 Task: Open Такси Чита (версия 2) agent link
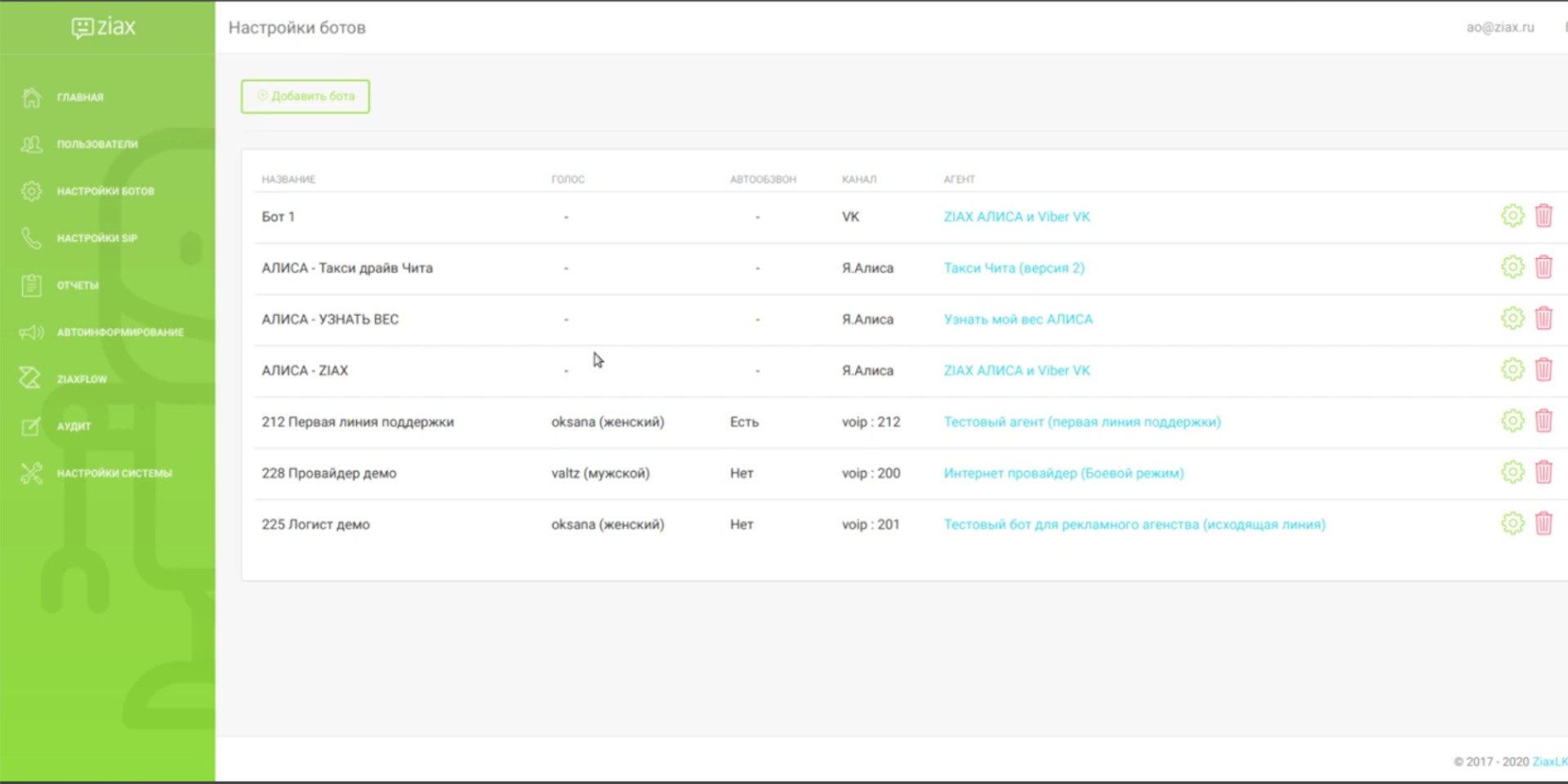point(1013,268)
